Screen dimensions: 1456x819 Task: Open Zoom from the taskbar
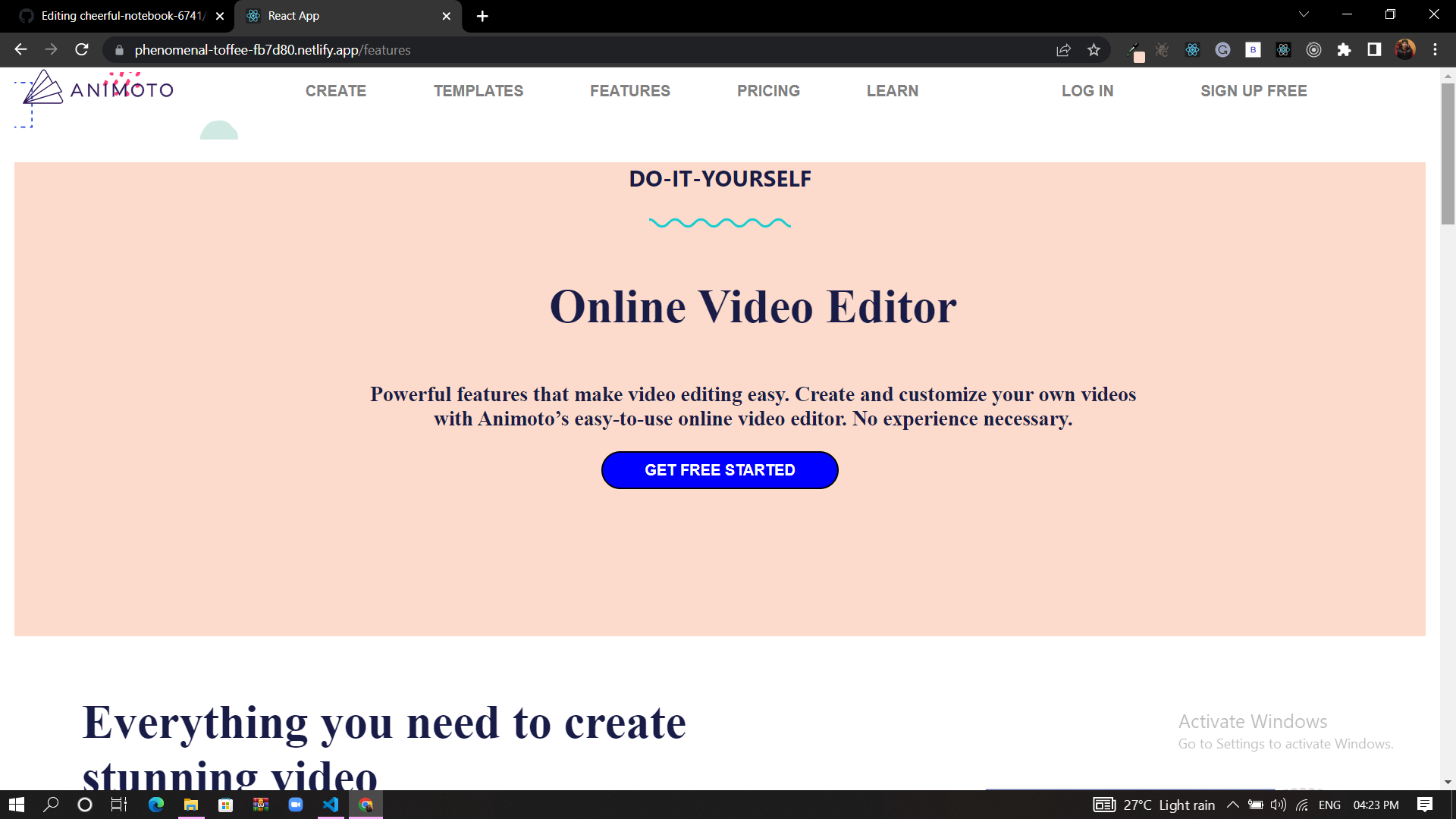295,805
